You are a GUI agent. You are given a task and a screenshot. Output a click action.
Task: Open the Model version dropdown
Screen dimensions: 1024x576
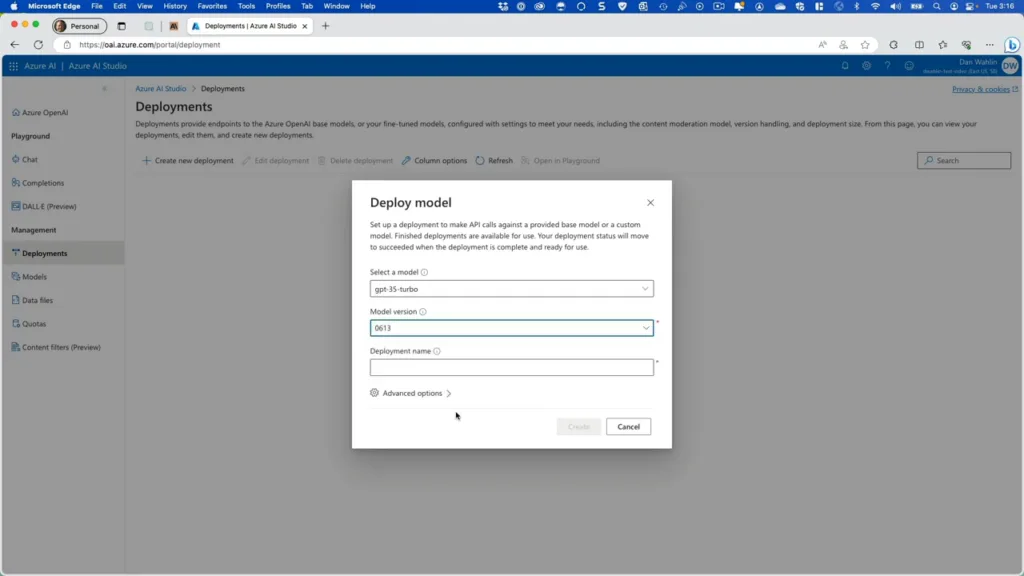511,328
